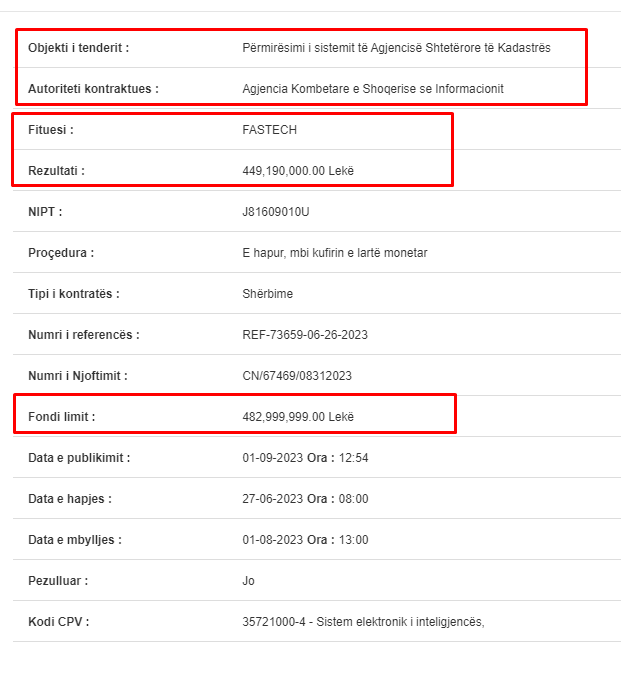
Task: Click the winner name FASTECH
Action: 269,130
